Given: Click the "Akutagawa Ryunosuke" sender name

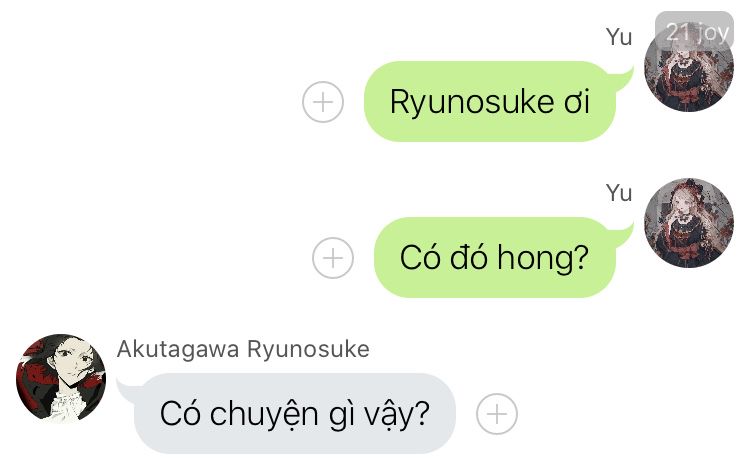Looking at the screenshot, I should pyautogui.click(x=243, y=349).
